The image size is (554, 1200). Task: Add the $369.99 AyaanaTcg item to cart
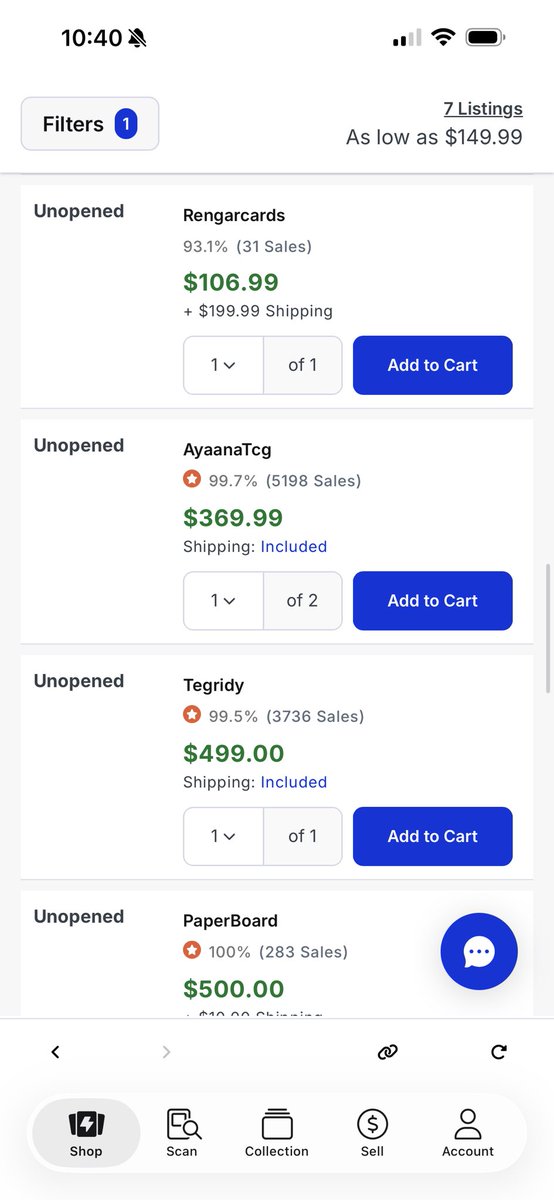click(x=433, y=601)
